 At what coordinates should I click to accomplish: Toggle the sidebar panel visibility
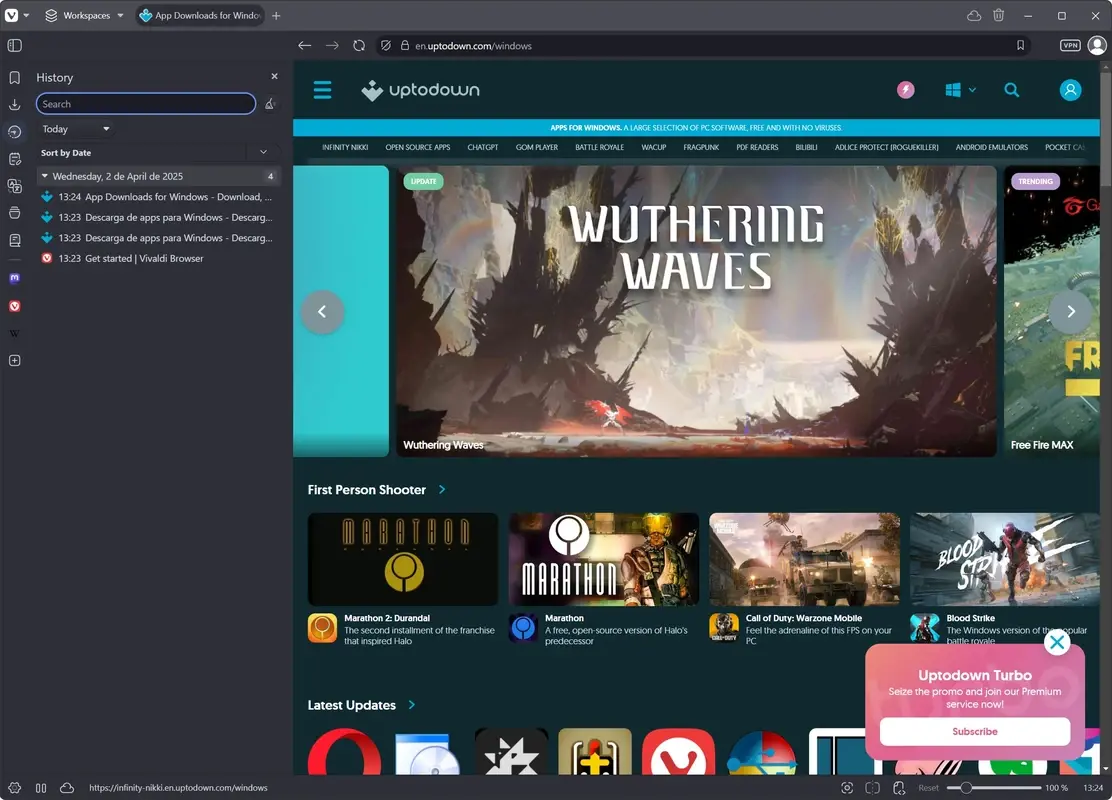click(x=14, y=45)
